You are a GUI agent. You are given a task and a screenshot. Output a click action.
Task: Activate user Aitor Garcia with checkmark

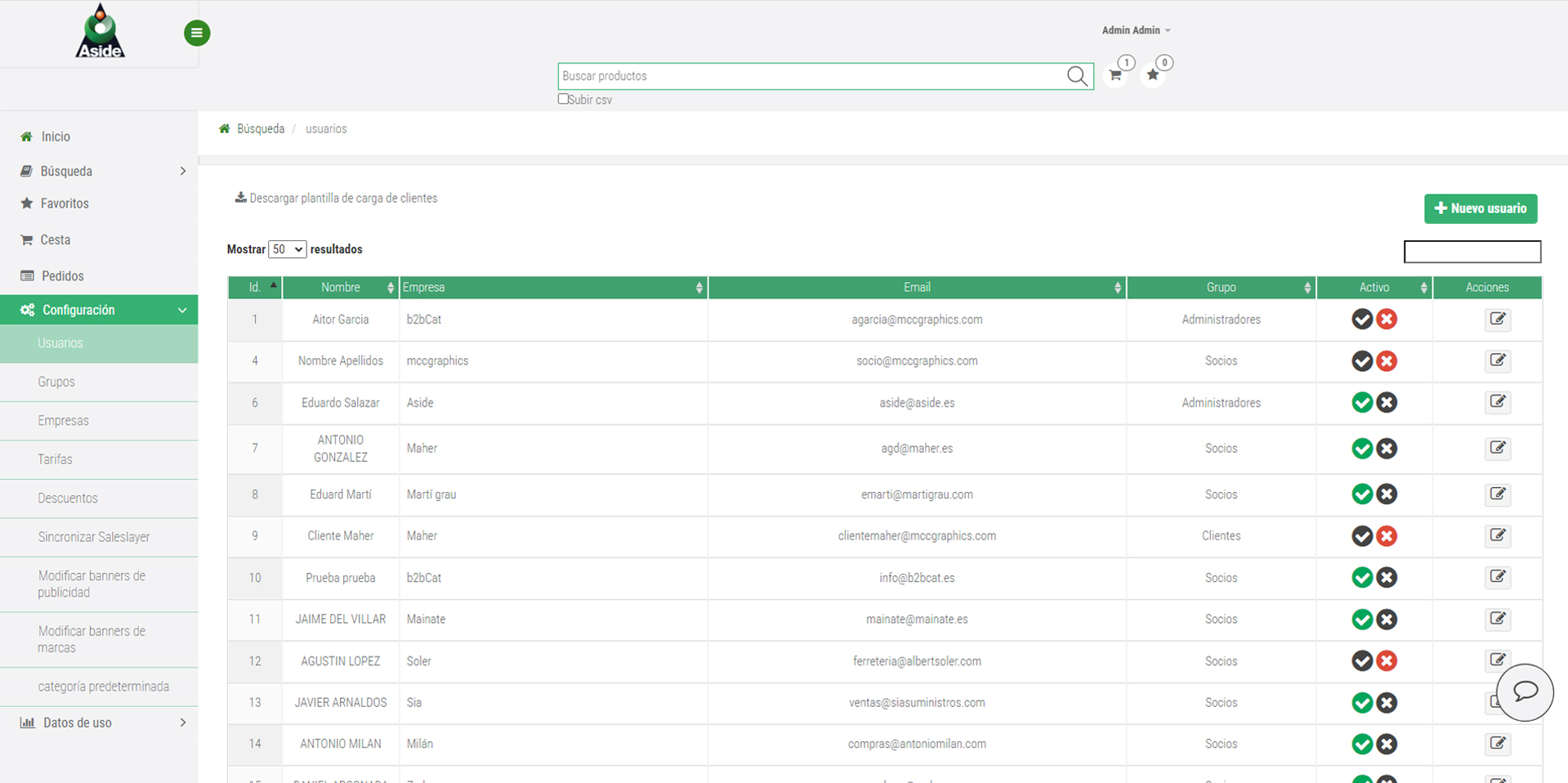(x=1361, y=320)
